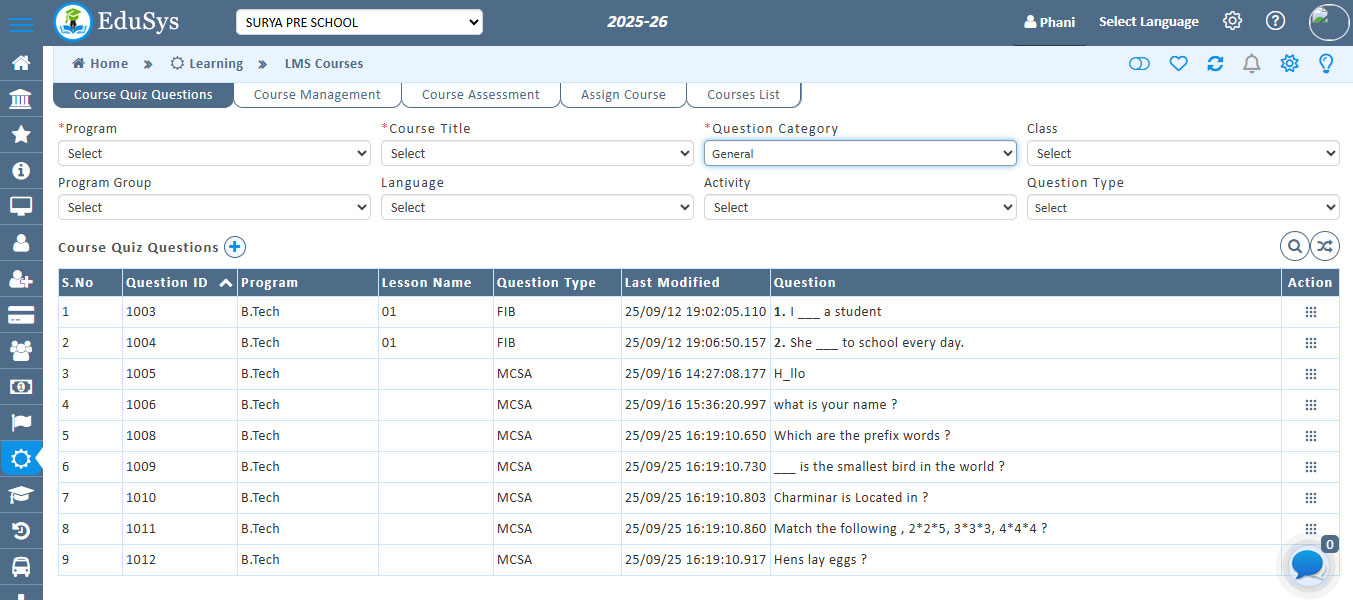This screenshot has height=600, width=1353.
Task: Click the heart favorites icon
Action: (x=1178, y=64)
